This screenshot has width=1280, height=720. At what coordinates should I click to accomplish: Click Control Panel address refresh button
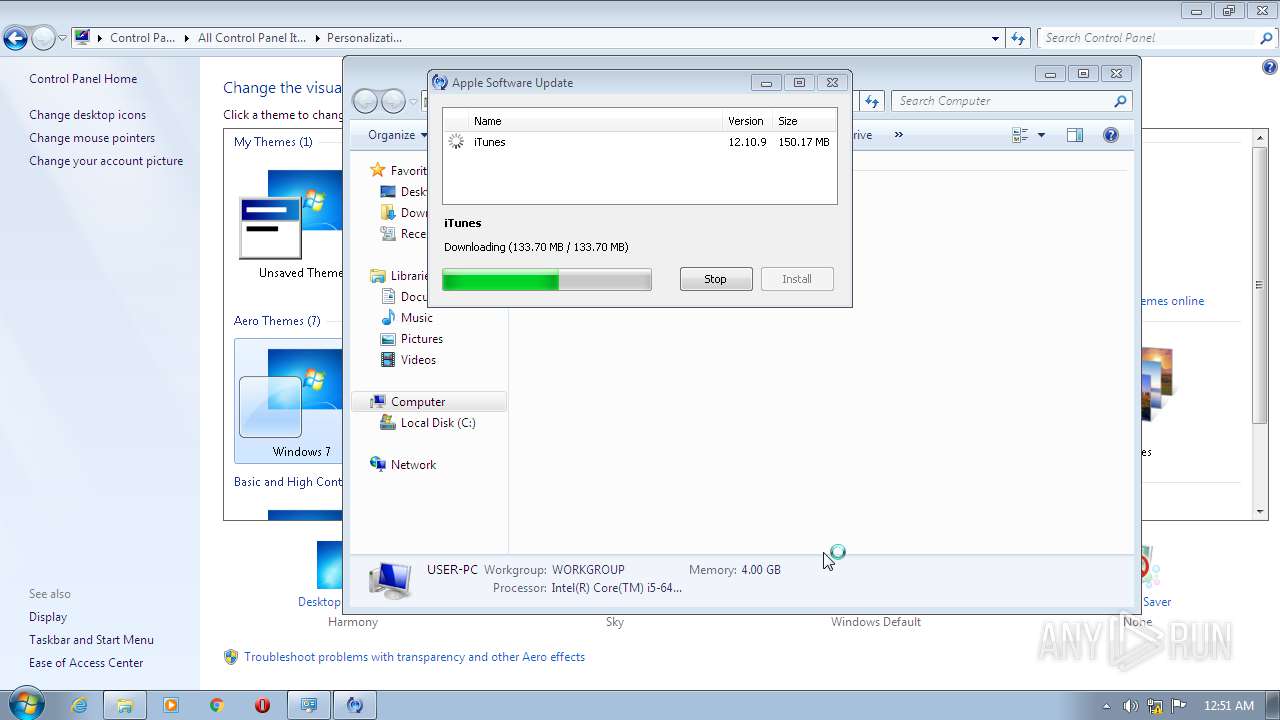coord(1018,38)
